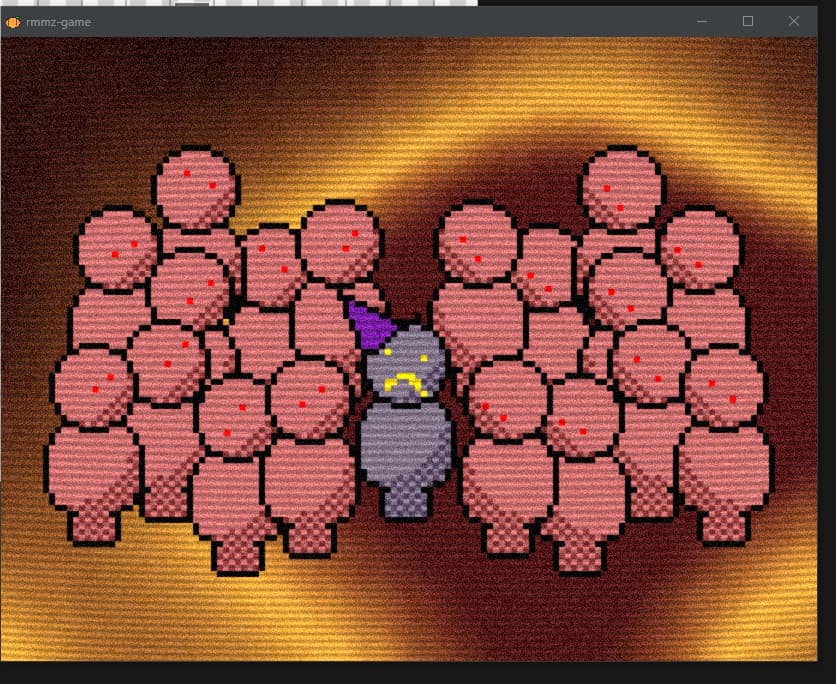Click the yellow frown mouth of gray character
836x684 pixels.
[x=402, y=382]
